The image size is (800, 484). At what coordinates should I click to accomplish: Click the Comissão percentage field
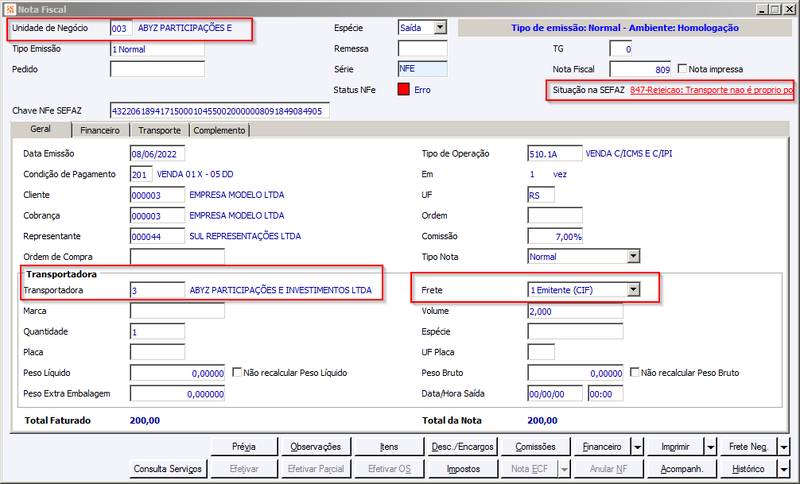coord(555,236)
